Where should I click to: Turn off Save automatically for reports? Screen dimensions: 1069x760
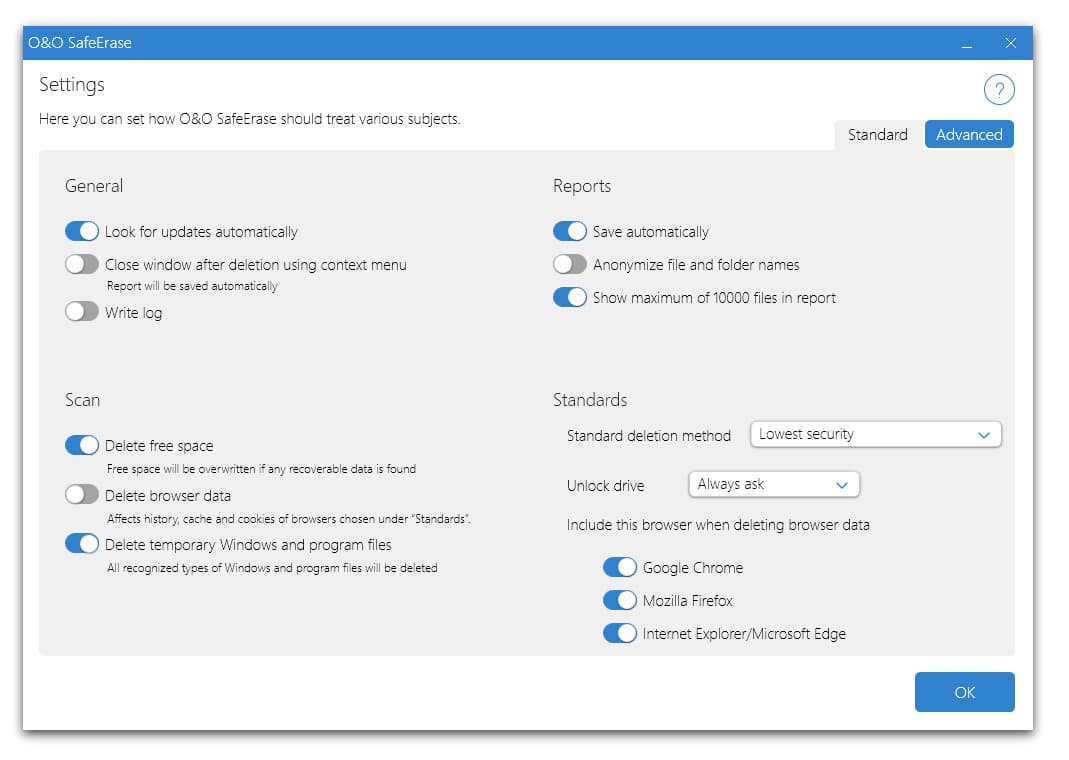pos(570,232)
